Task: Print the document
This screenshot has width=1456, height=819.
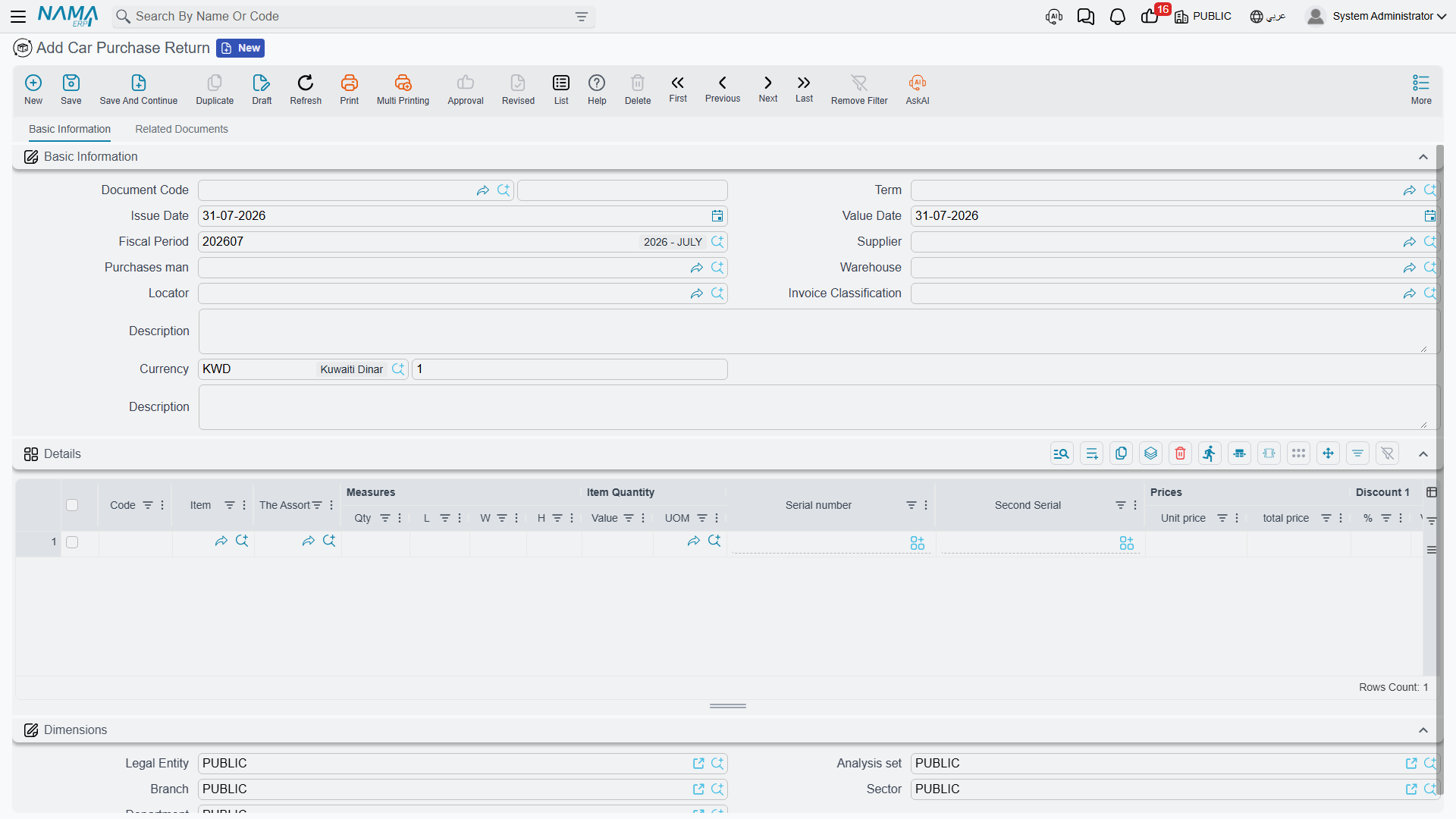Action: 350,89
